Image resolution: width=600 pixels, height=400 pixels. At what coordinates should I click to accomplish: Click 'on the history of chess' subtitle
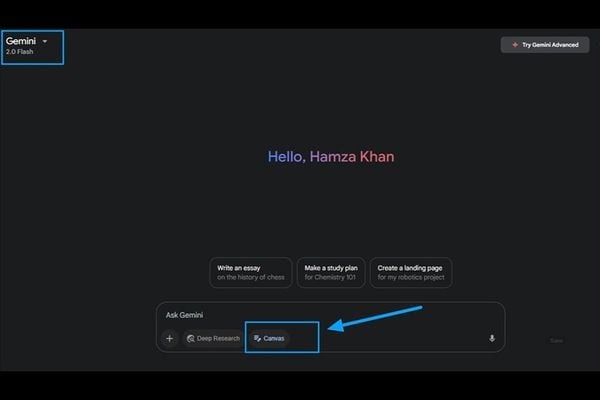tap(251, 277)
